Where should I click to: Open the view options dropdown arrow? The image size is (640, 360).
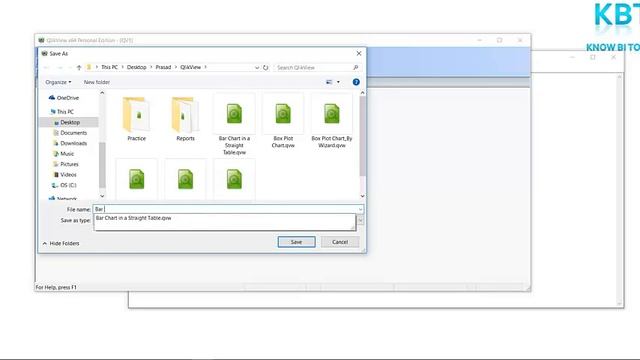click(x=338, y=82)
